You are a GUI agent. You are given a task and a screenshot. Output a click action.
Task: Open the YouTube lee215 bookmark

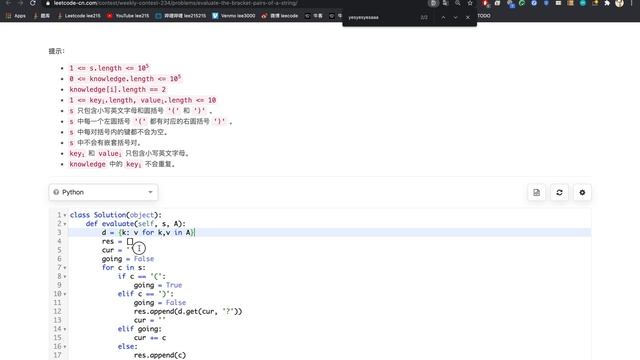[128, 16]
